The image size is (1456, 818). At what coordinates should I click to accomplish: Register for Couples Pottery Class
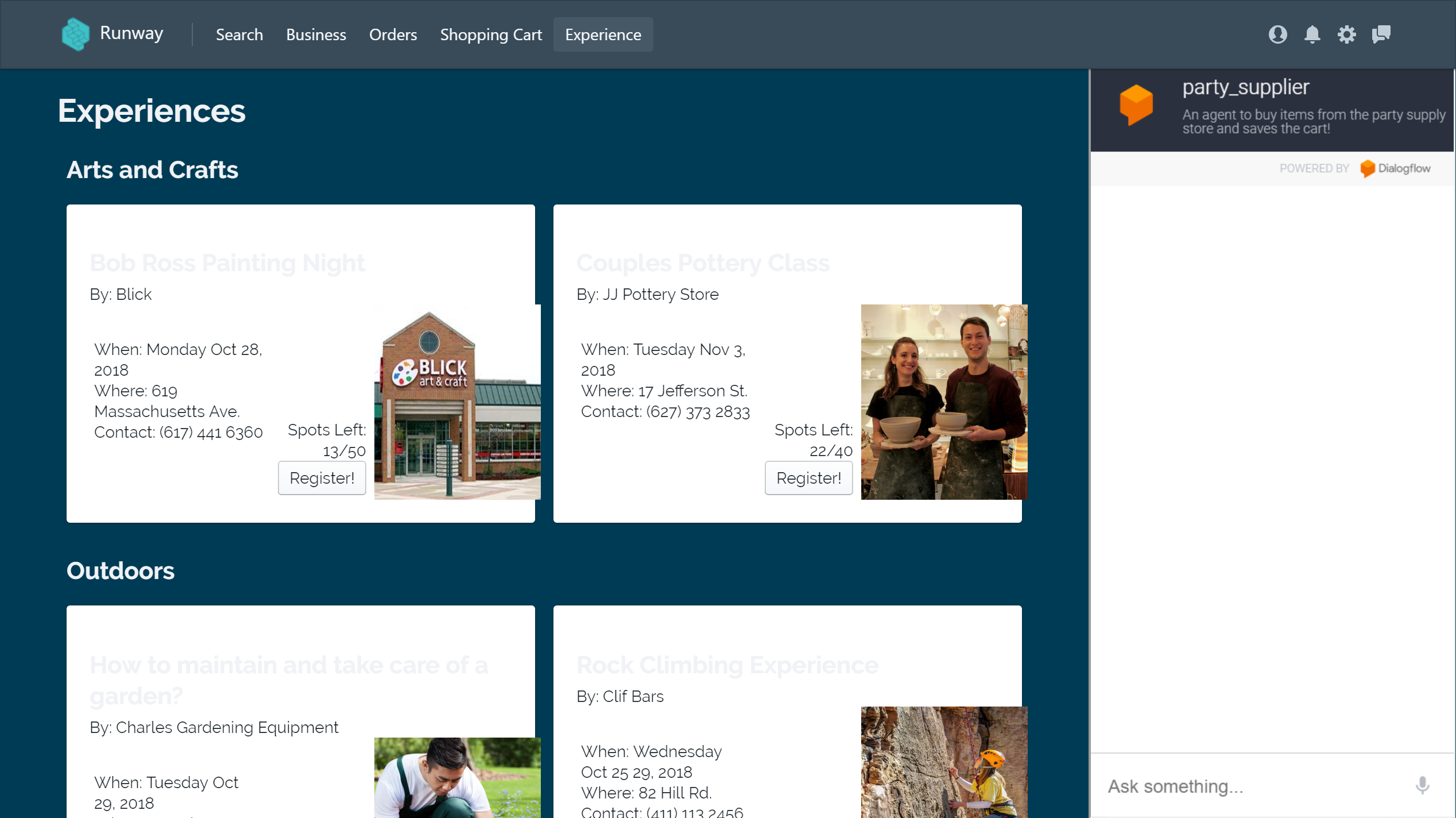click(808, 478)
